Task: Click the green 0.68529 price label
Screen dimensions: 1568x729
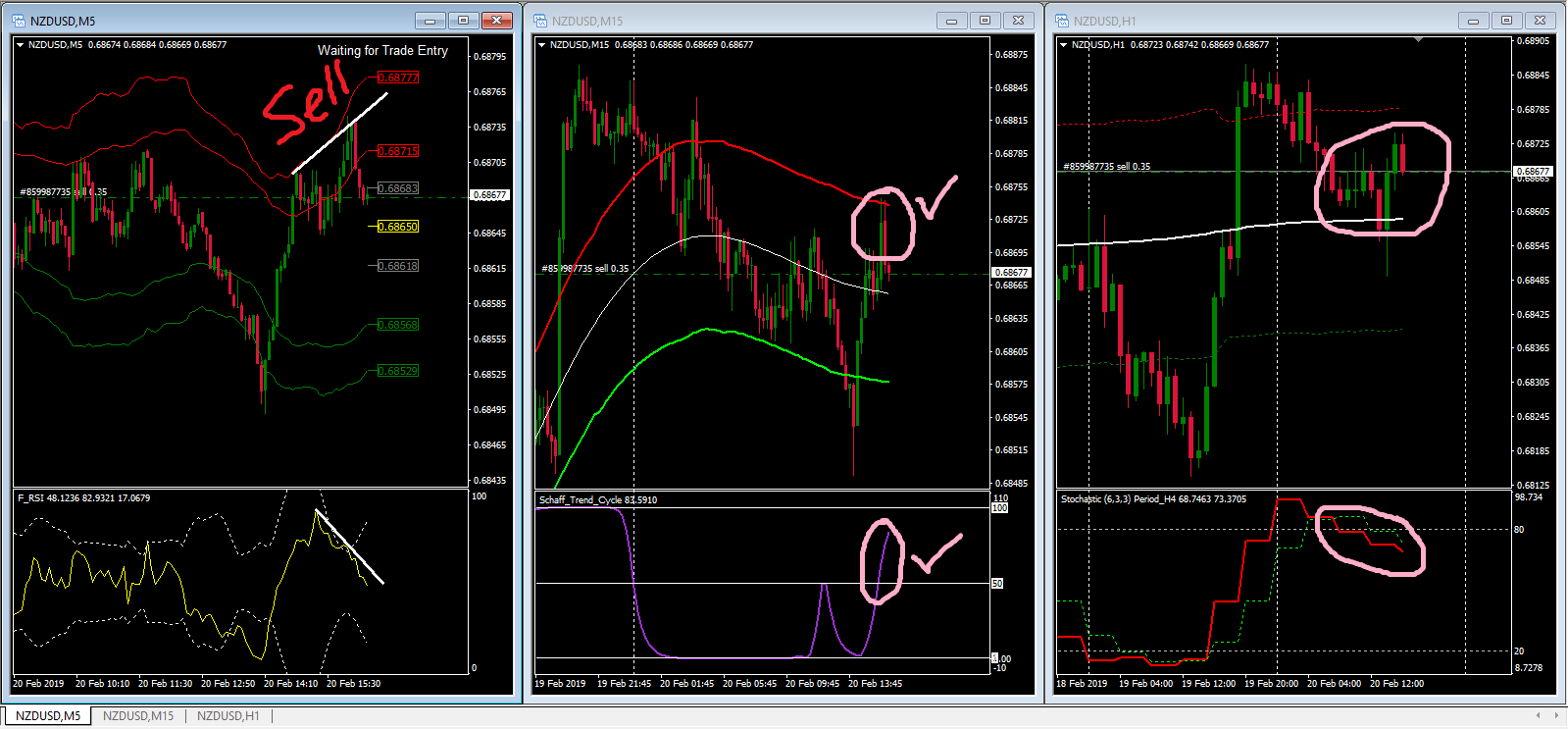Action: point(398,371)
